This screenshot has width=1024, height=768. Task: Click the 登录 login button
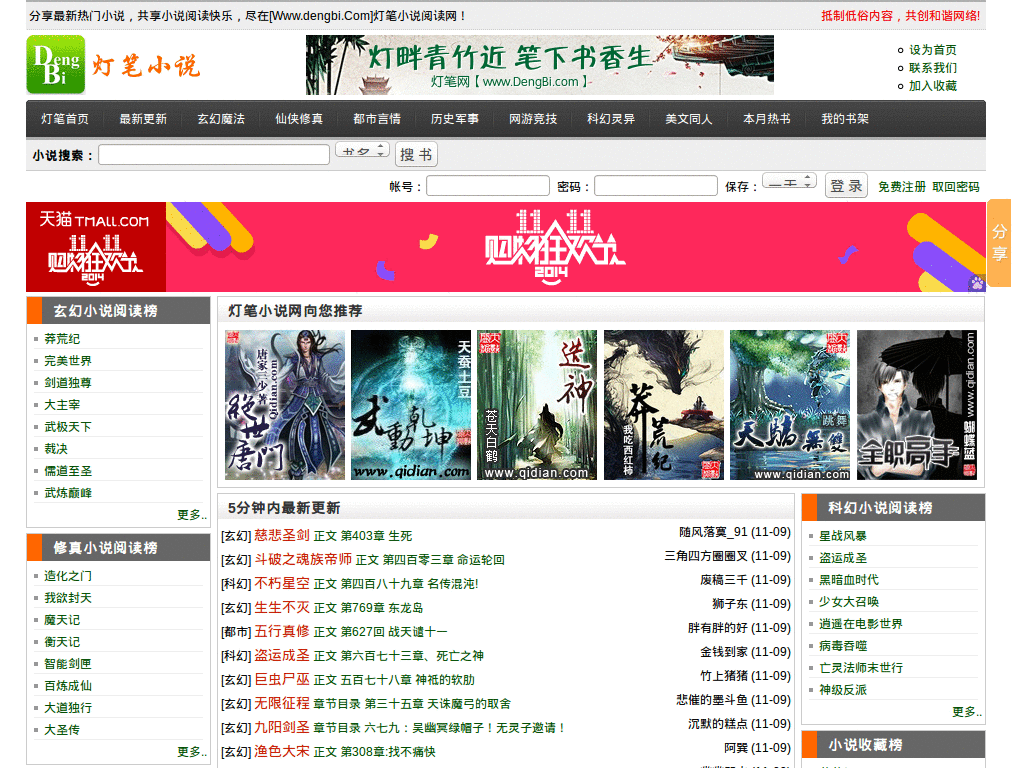(x=846, y=186)
